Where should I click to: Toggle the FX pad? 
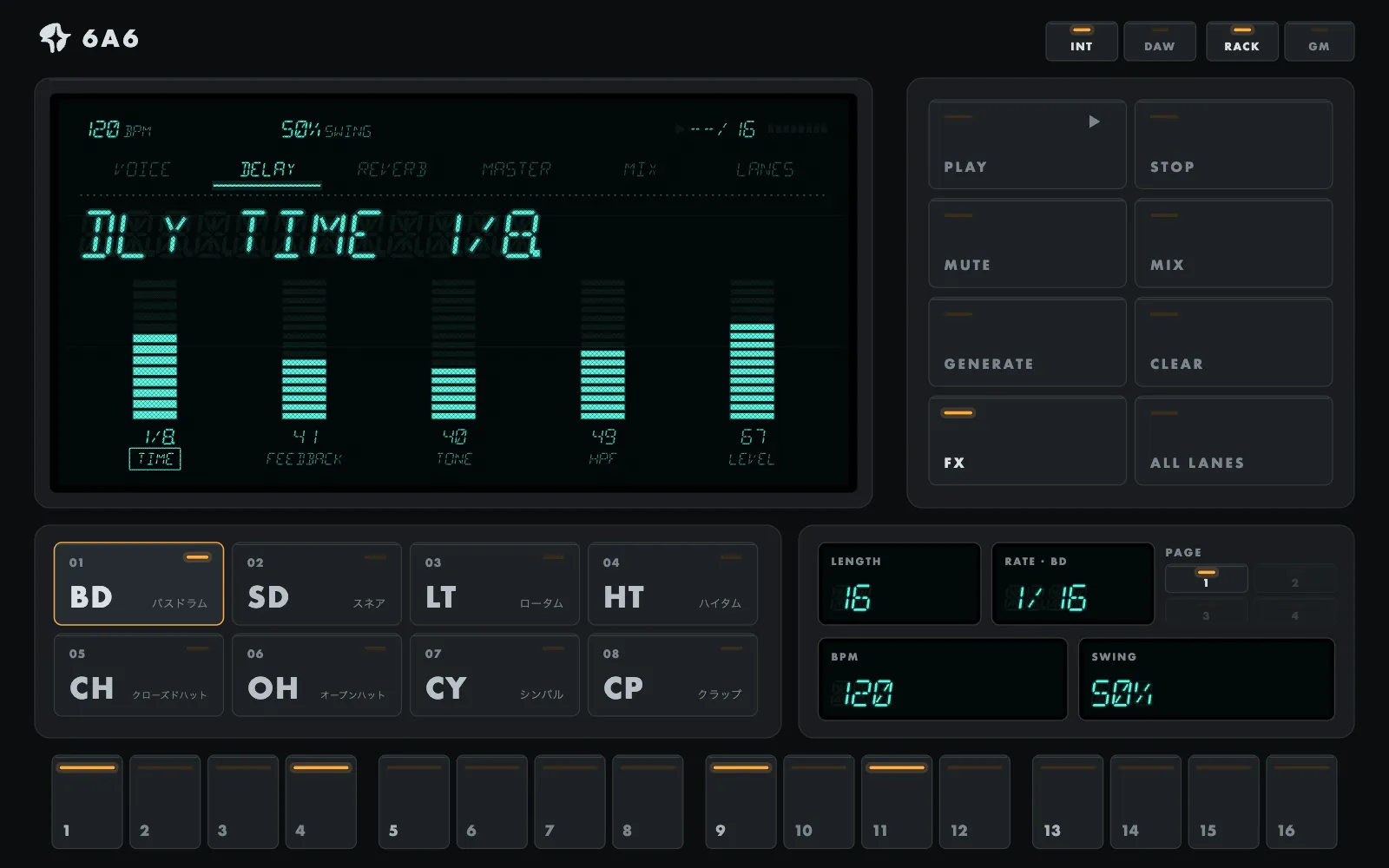(1027, 441)
